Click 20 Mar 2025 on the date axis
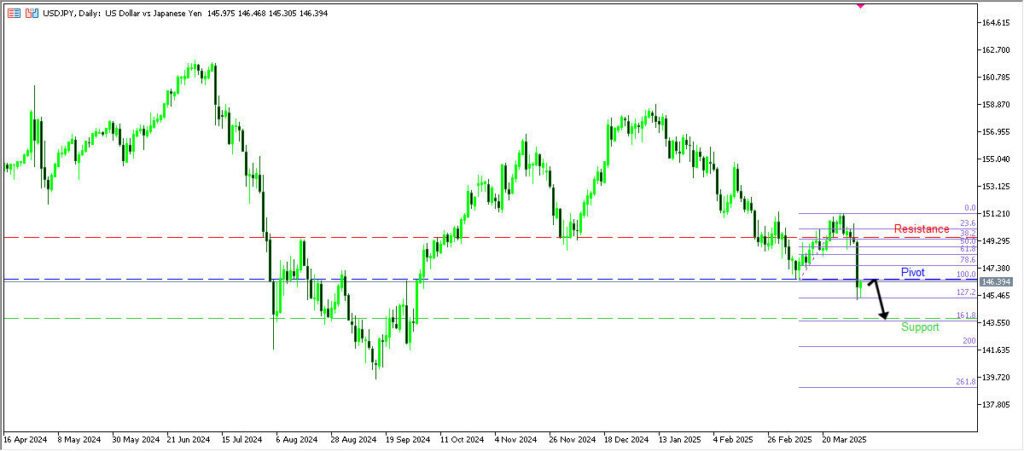1024x451 pixels. 844,439
